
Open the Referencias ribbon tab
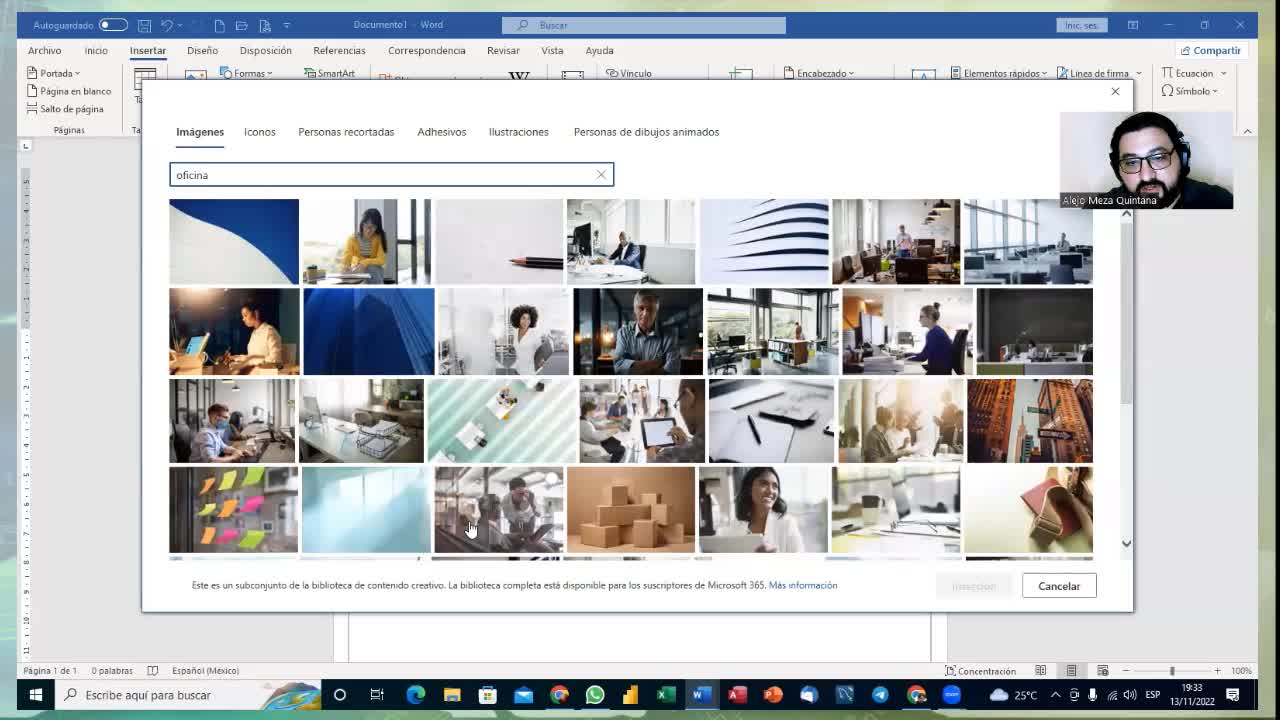pyautogui.click(x=339, y=50)
